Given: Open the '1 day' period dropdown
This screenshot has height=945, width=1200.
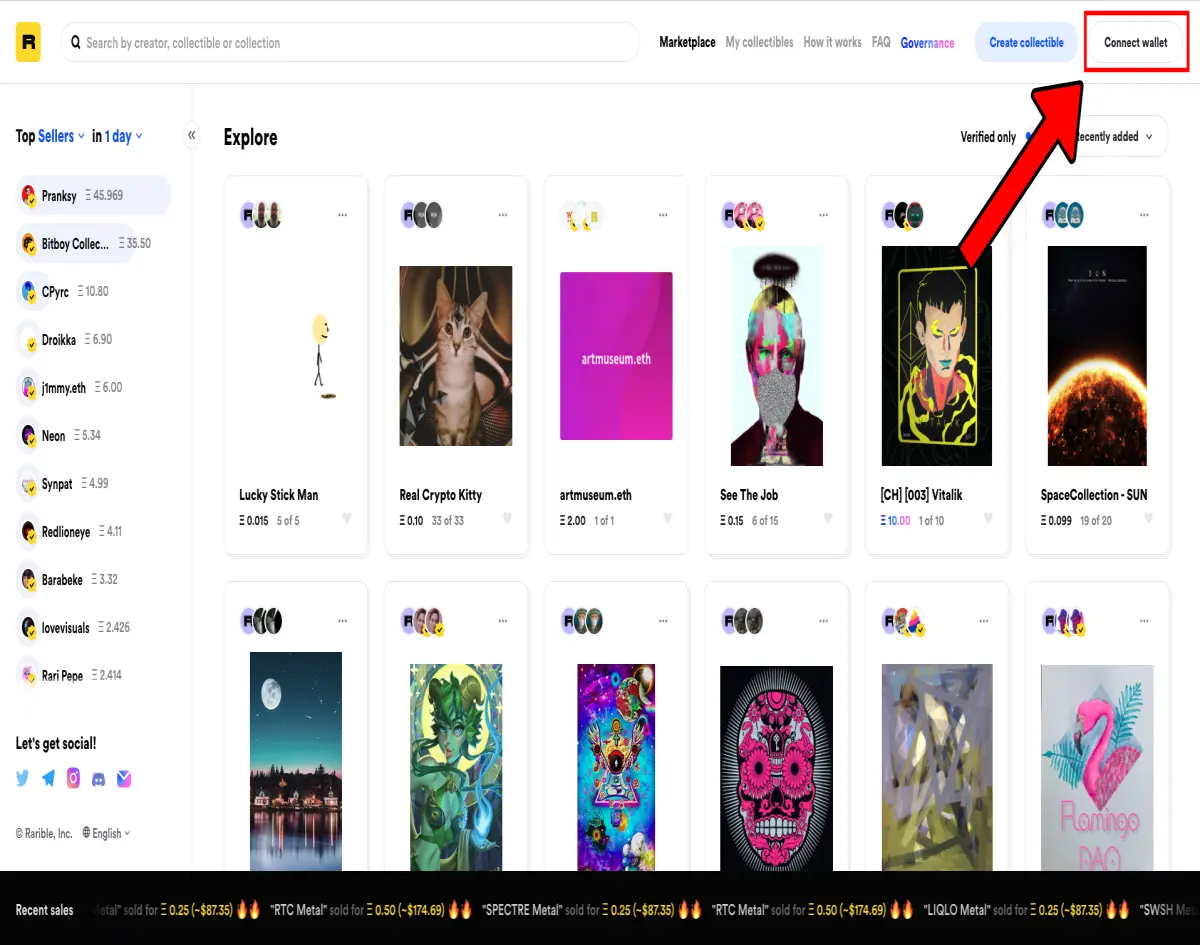Looking at the screenshot, I should coord(124,136).
